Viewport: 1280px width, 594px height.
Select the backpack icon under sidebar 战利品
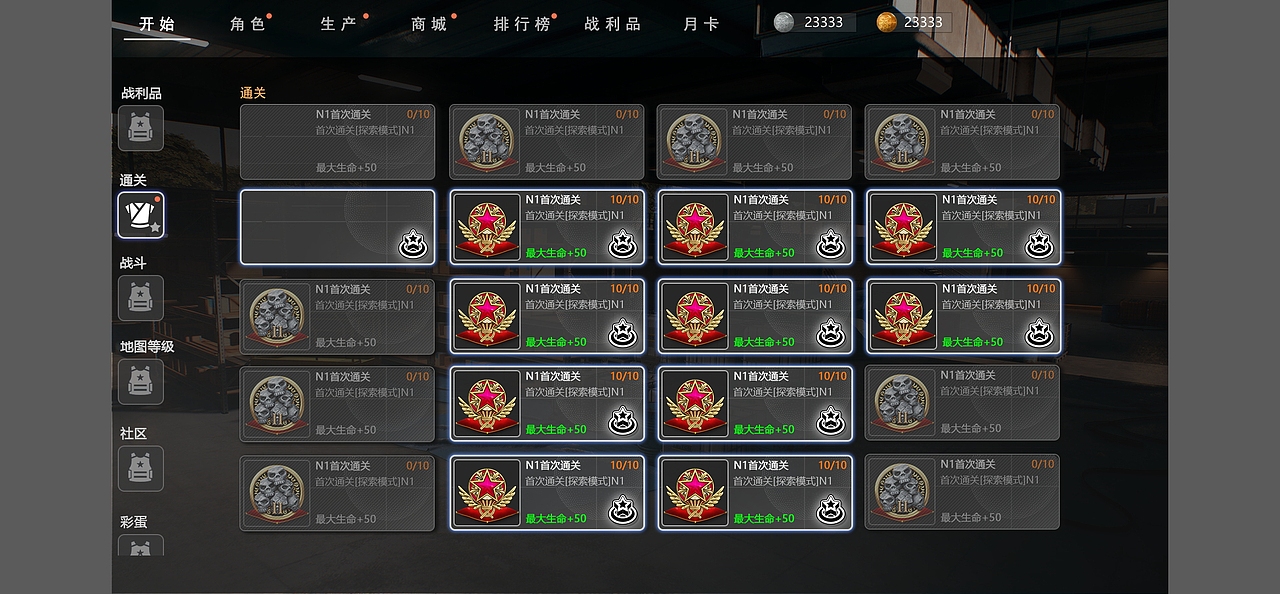141,128
